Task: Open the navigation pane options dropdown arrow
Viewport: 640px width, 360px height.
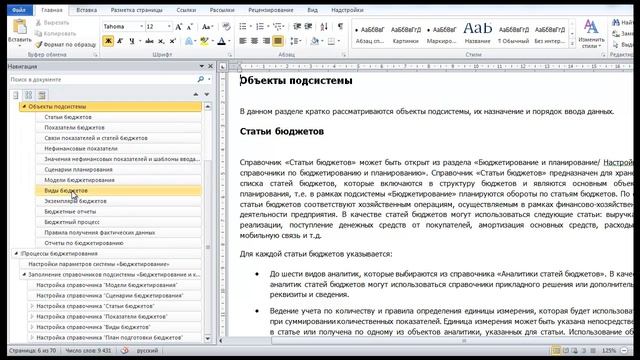Action: click(202, 66)
